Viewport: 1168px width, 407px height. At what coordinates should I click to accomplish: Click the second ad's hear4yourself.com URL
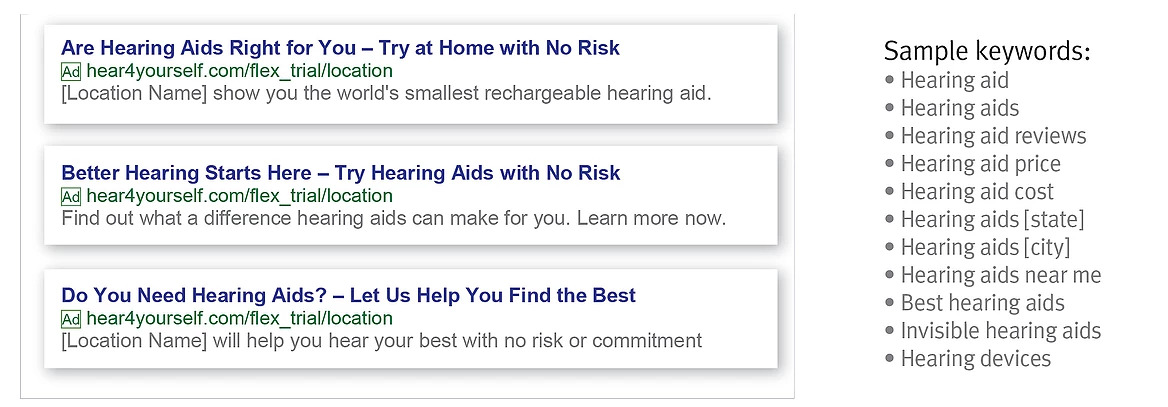pos(239,197)
